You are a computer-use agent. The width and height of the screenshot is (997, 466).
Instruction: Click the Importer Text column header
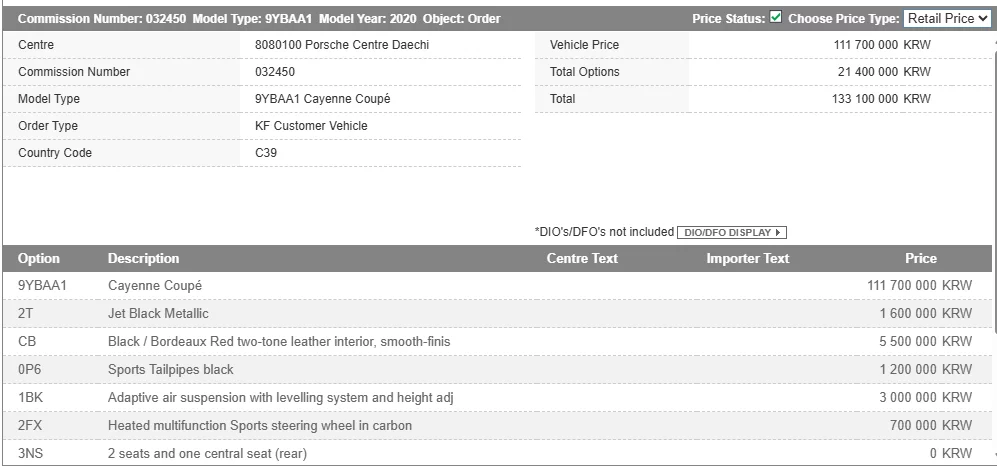[747, 258]
